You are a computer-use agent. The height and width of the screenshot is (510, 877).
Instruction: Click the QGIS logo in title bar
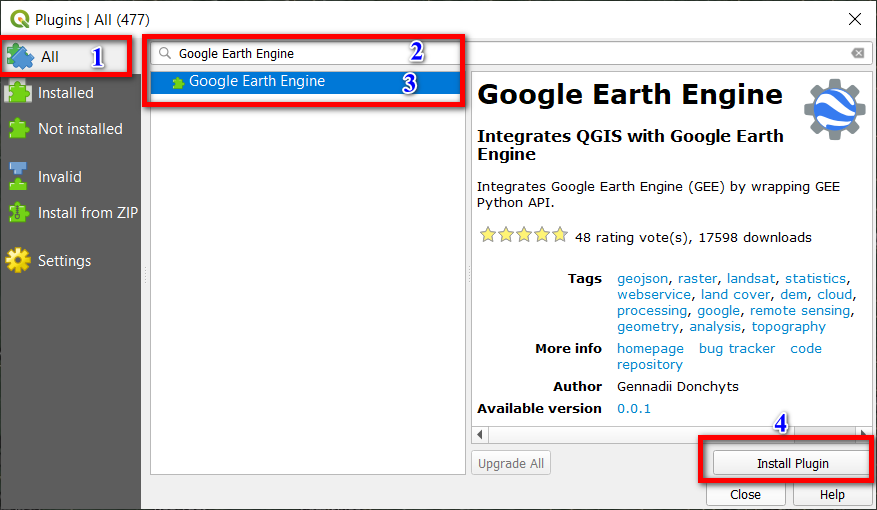click(20, 20)
